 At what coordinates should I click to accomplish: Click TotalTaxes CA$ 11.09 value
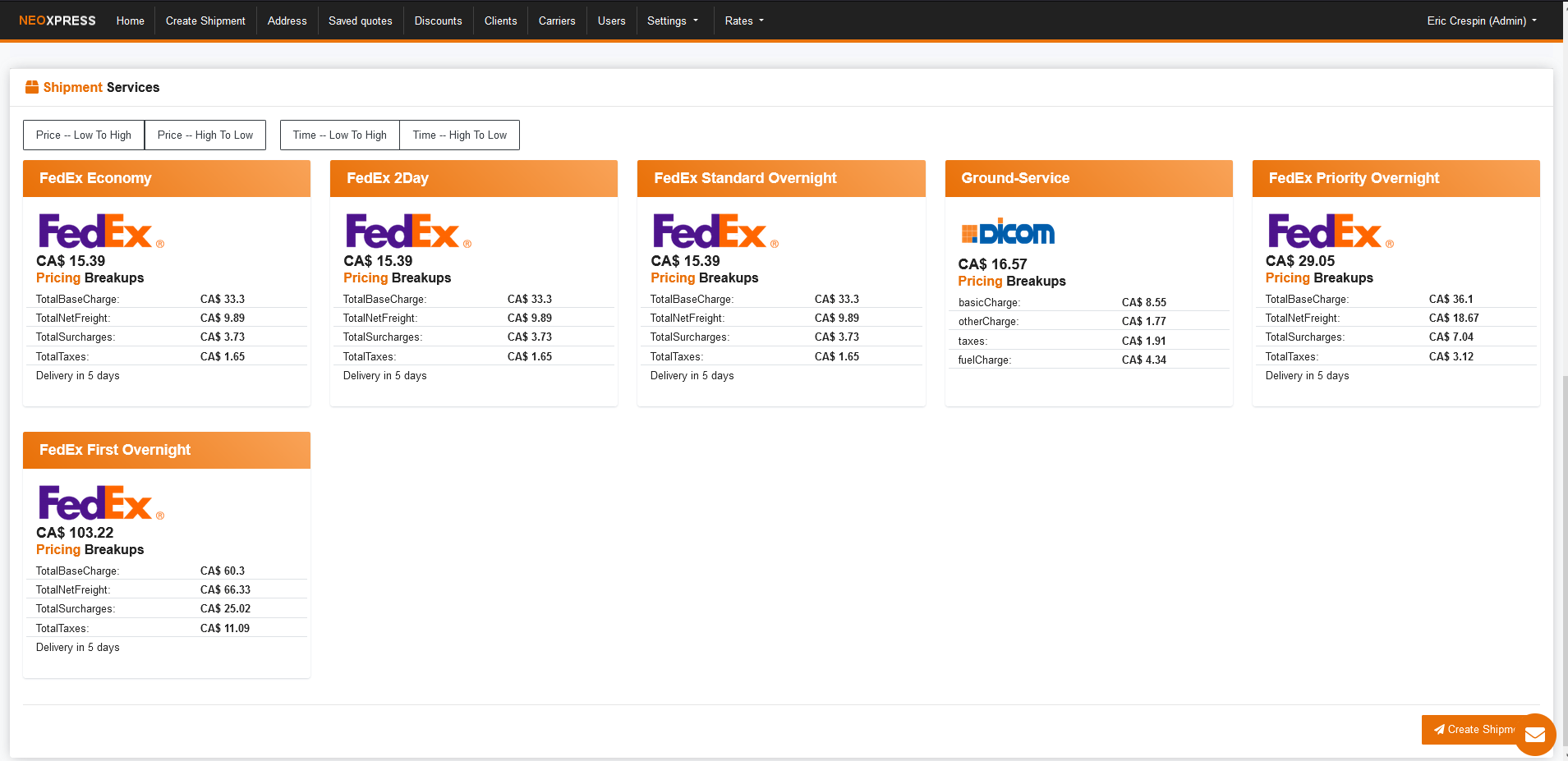tap(225, 628)
